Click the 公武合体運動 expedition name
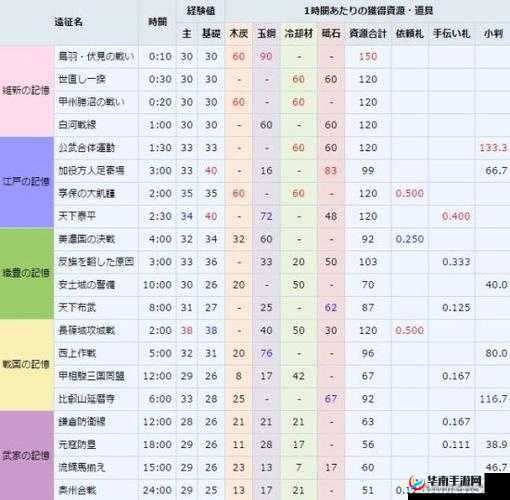 (x=87, y=148)
